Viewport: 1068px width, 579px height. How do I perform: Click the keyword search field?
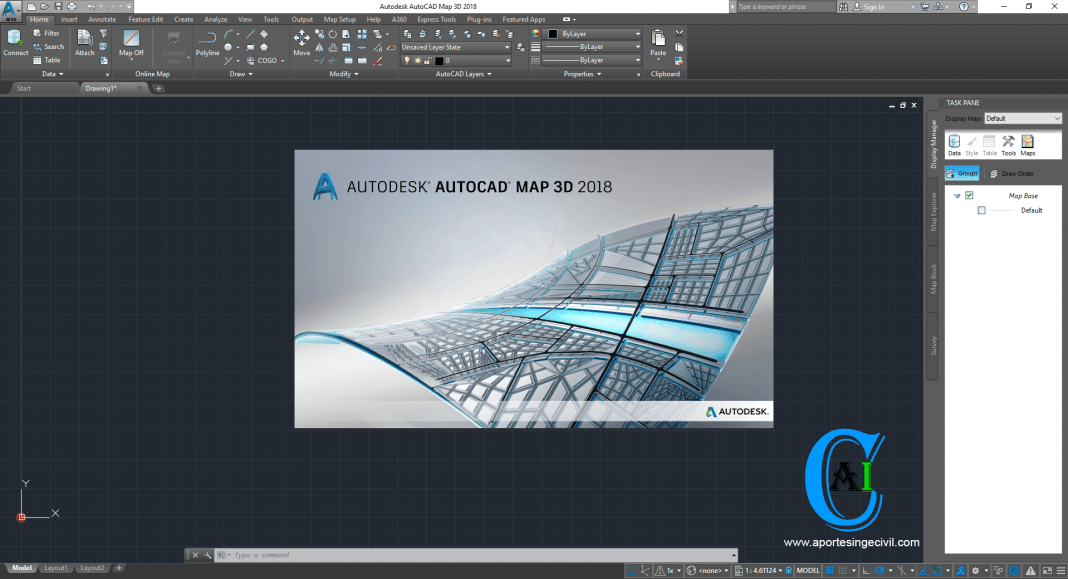tap(785, 7)
